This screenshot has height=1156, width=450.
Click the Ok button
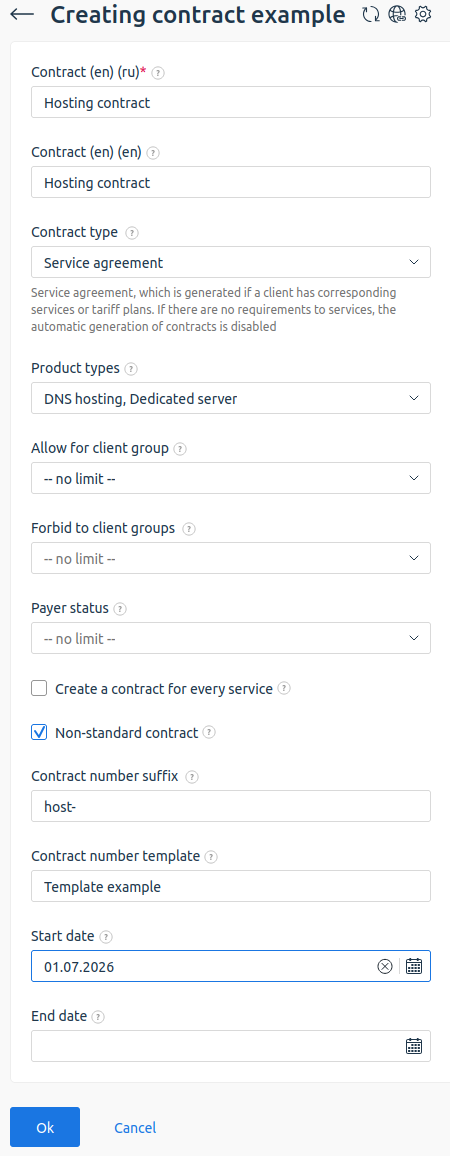pyautogui.click(x=45, y=1127)
